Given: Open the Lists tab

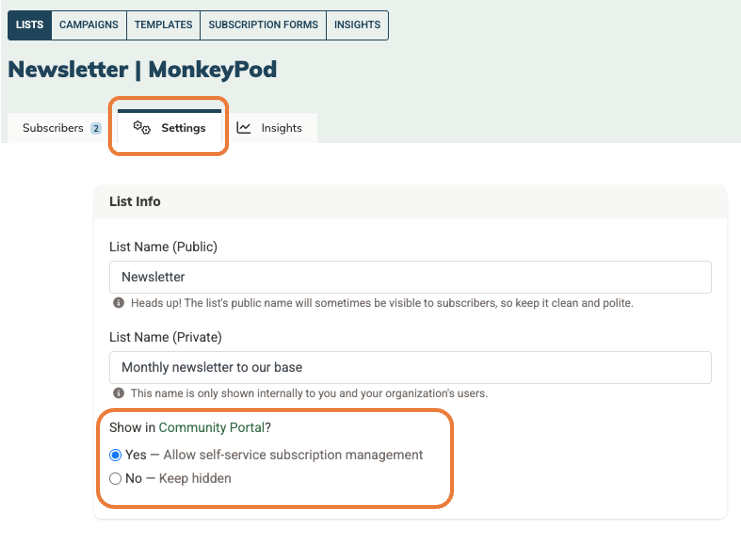Looking at the screenshot, I should [x=29, y=25].
